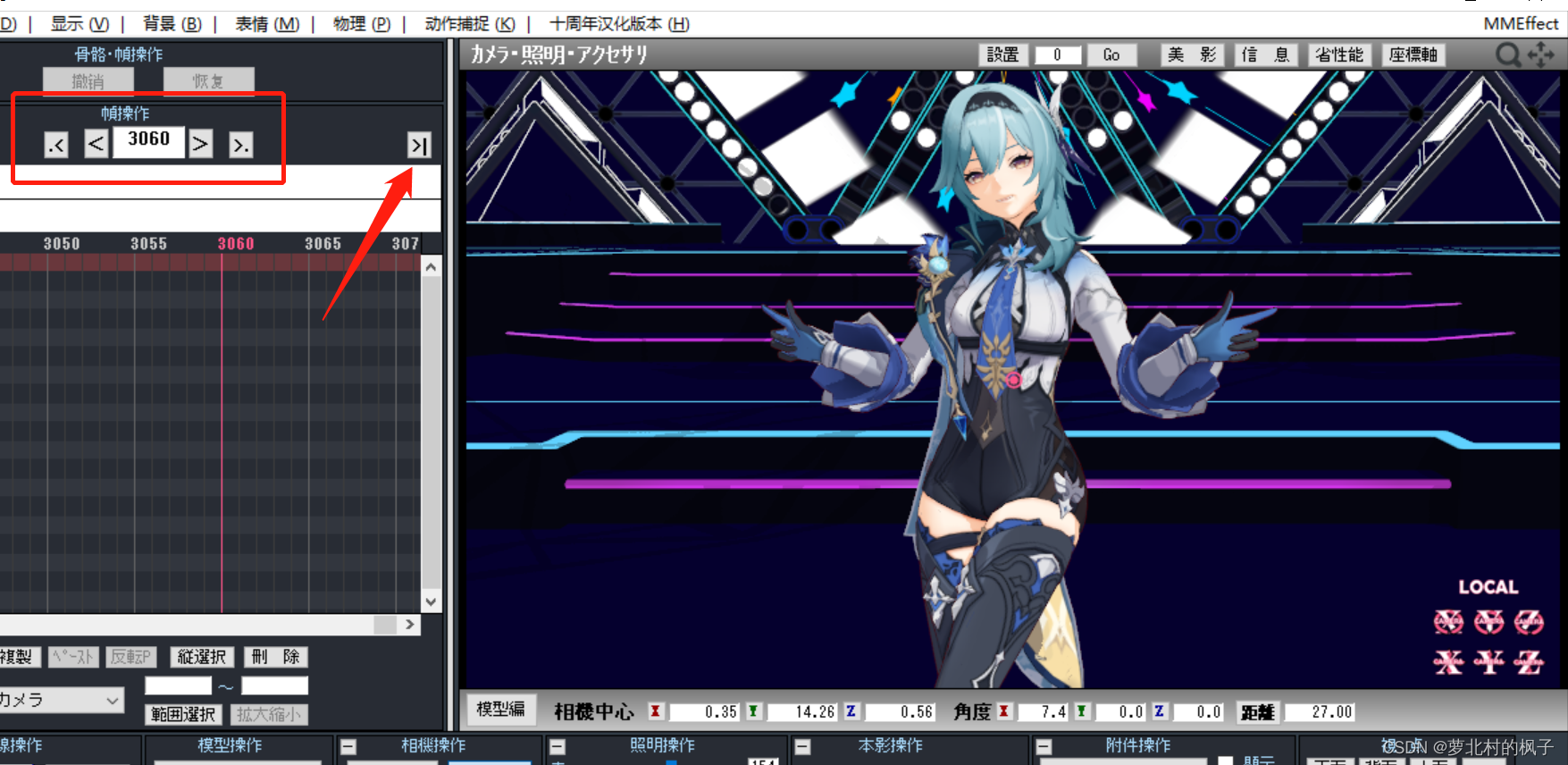Open the 表情 (M) menu
This screenshot has height=765, width=1568.
coord(267,24)
